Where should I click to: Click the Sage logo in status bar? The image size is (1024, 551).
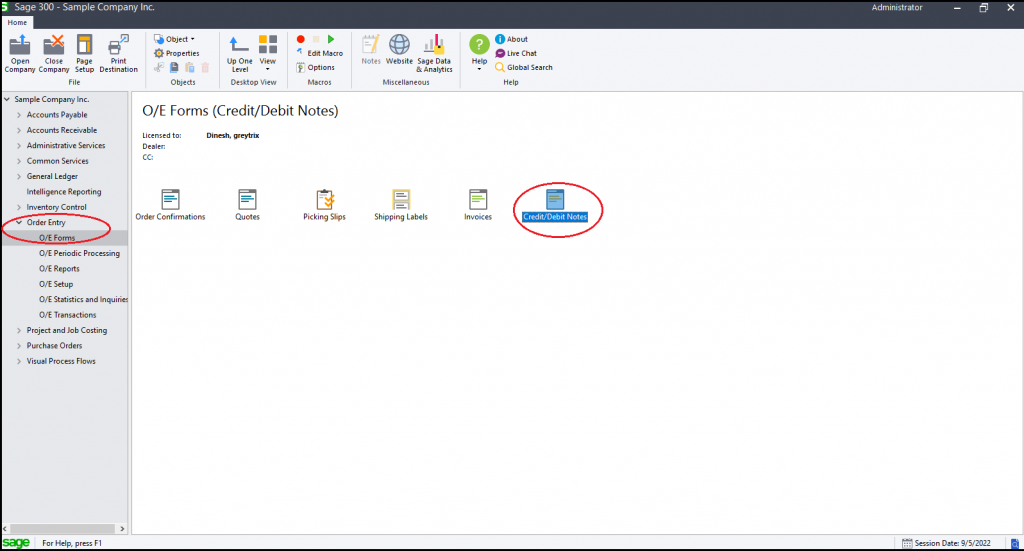pos(16,543)
